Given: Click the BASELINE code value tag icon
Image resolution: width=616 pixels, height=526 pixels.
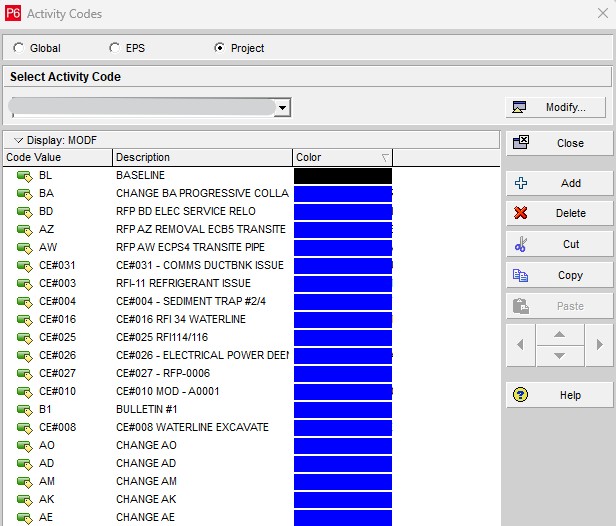Looking at the screenshot, I should 25,176.
